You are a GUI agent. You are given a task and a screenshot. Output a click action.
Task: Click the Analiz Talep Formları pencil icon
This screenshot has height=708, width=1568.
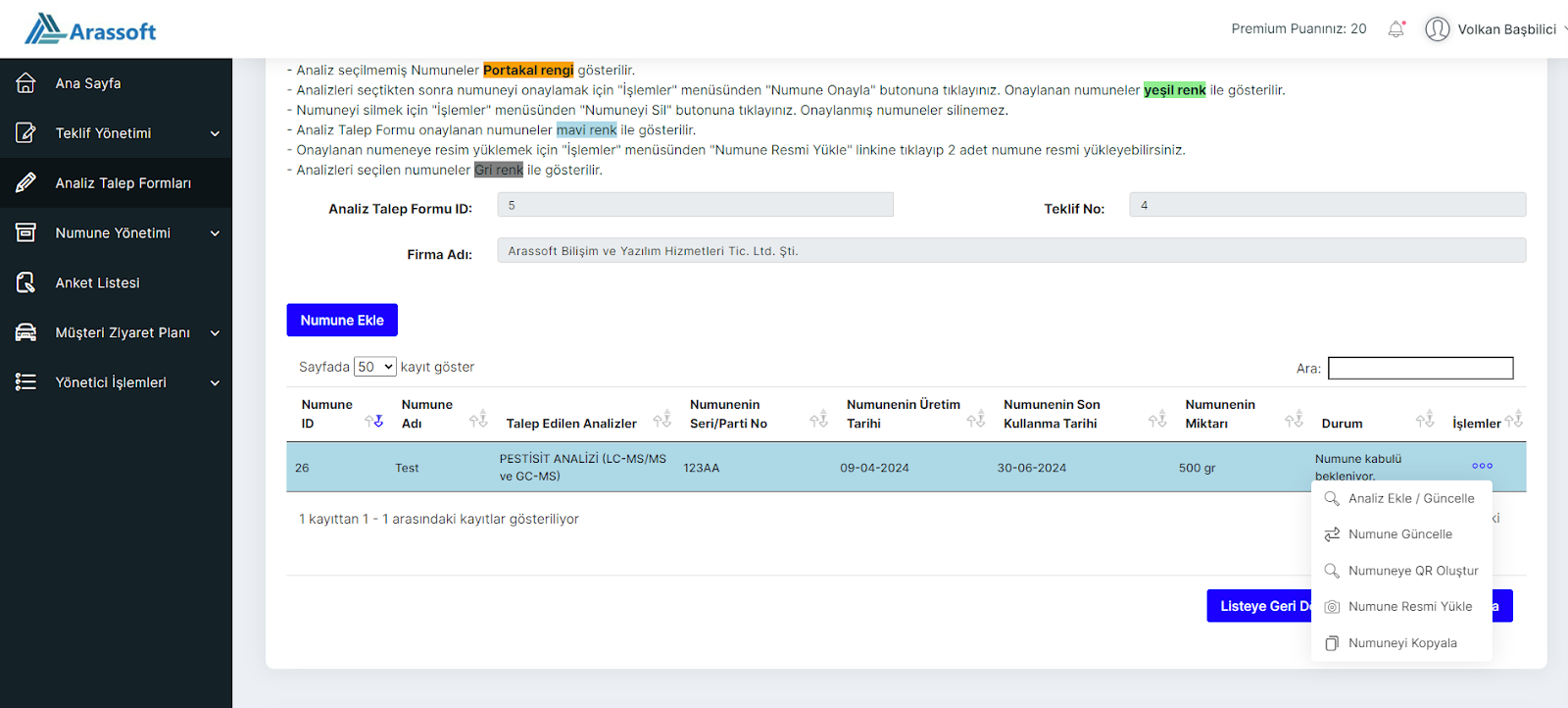(x=26, y=182)
